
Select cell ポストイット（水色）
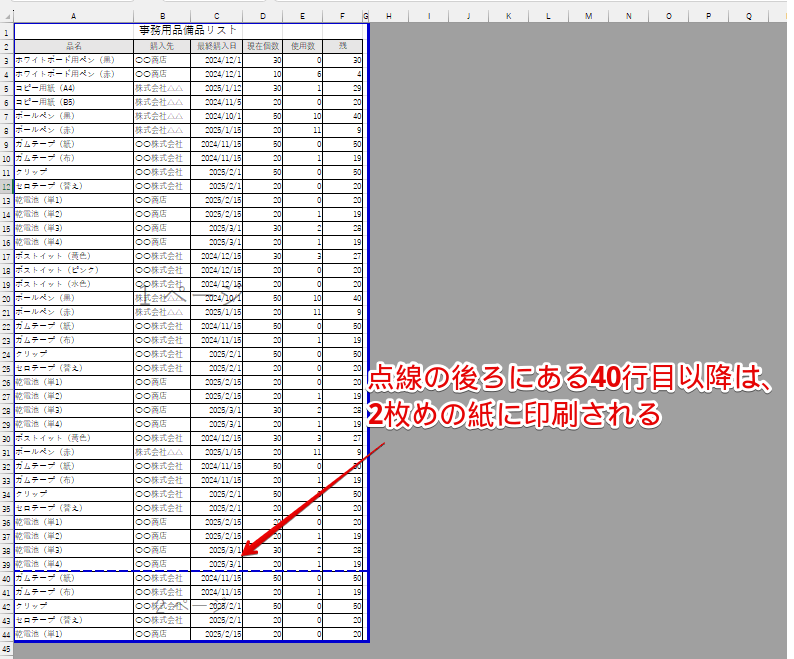pos(74,284)
